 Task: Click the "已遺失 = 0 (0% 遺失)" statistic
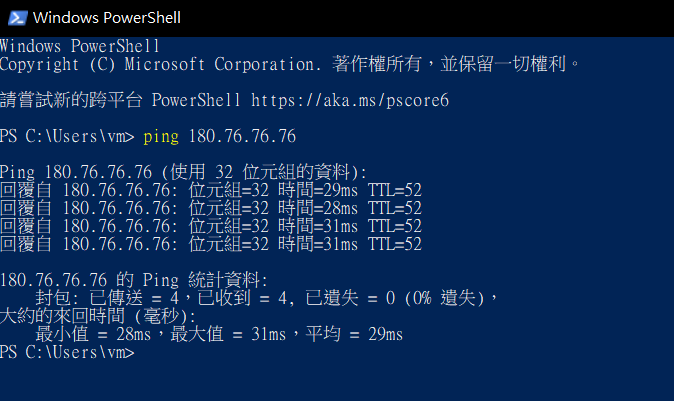[x=400, y=298]
